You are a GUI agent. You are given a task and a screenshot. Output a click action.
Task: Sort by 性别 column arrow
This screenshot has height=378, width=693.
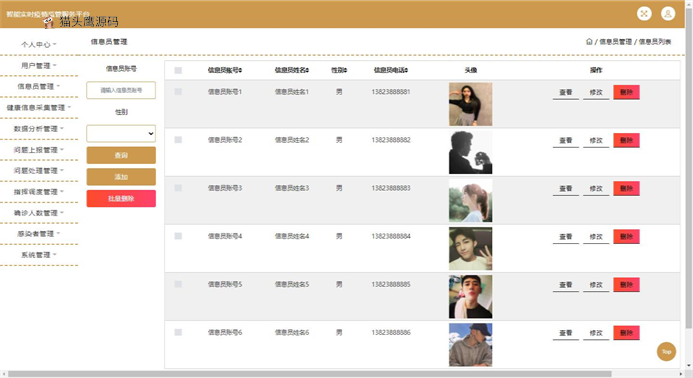[346, 70]
